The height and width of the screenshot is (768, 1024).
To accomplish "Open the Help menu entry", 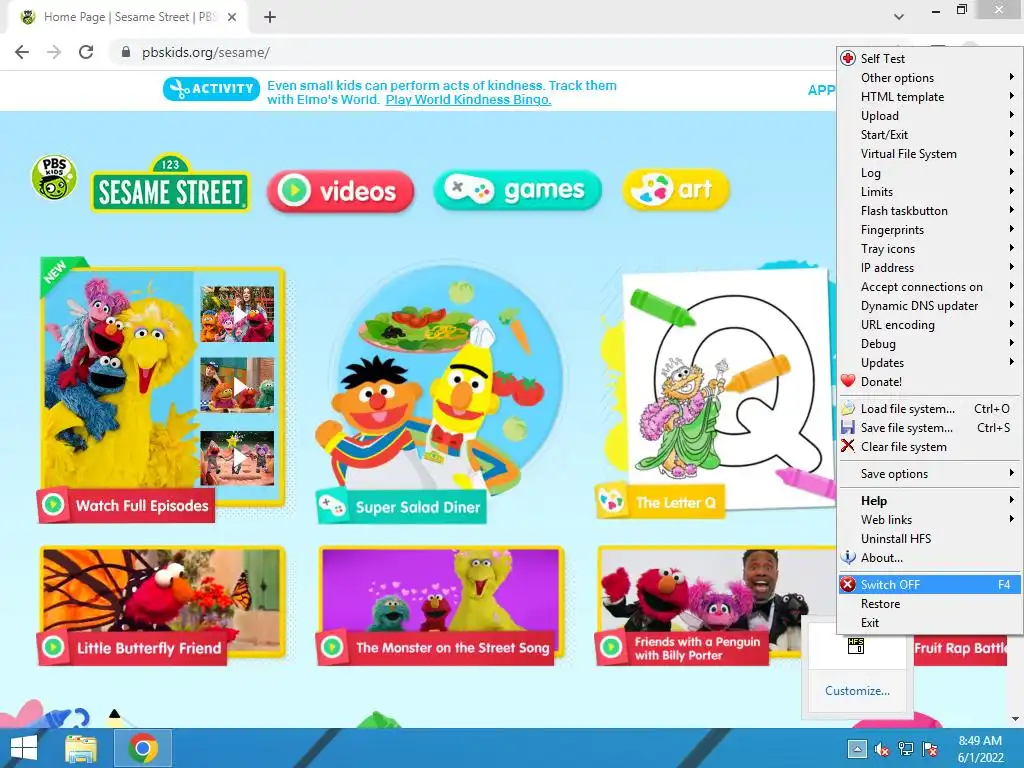I will tap(929, 501).
